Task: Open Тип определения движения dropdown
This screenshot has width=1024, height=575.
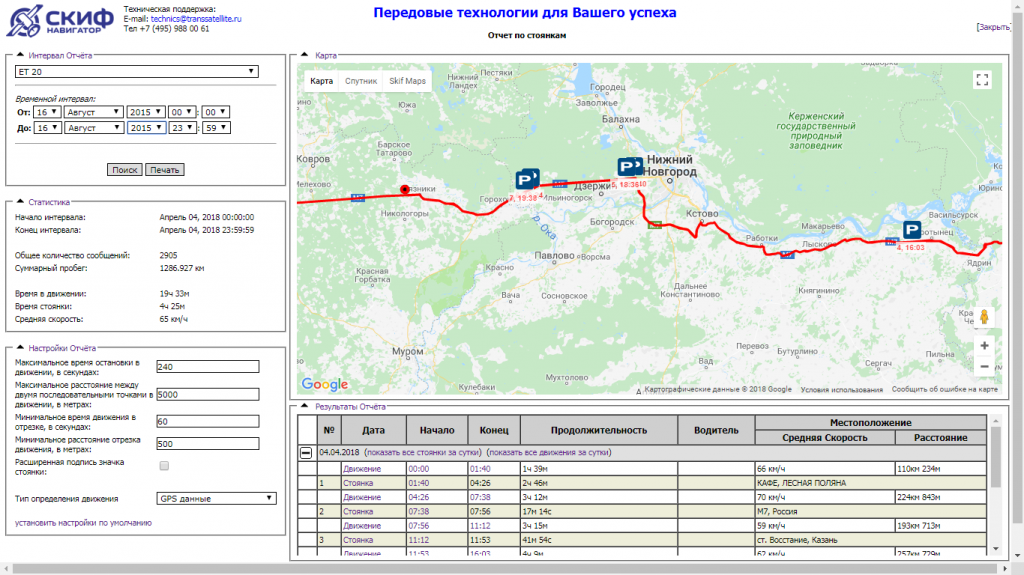Action: tap(216, 499)
